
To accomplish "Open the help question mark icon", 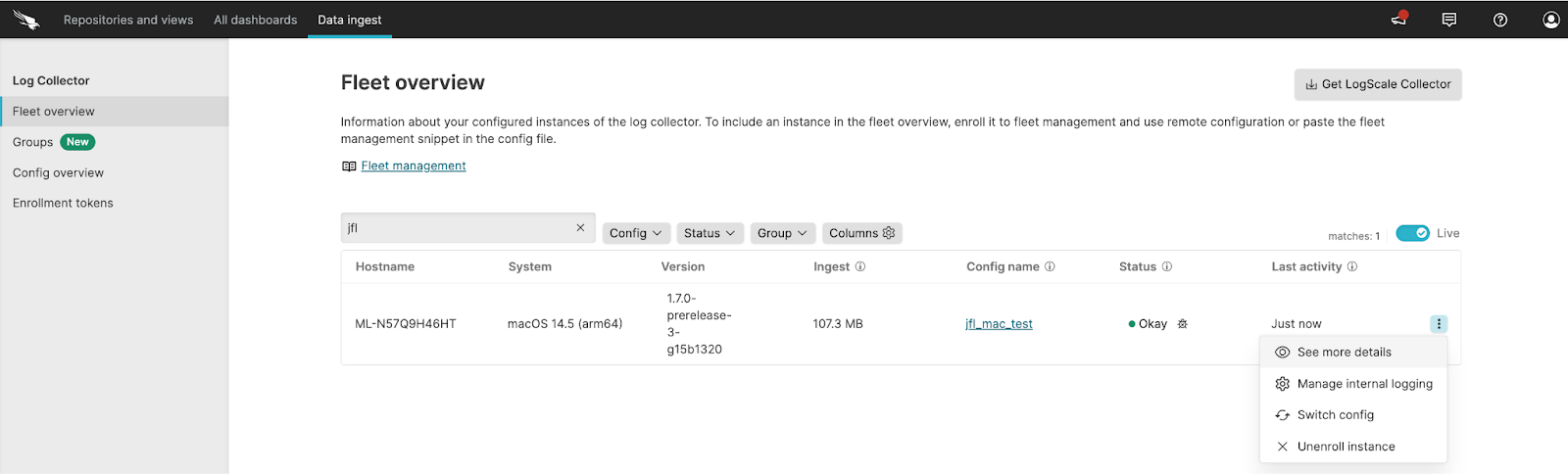I will [1500, 20].
